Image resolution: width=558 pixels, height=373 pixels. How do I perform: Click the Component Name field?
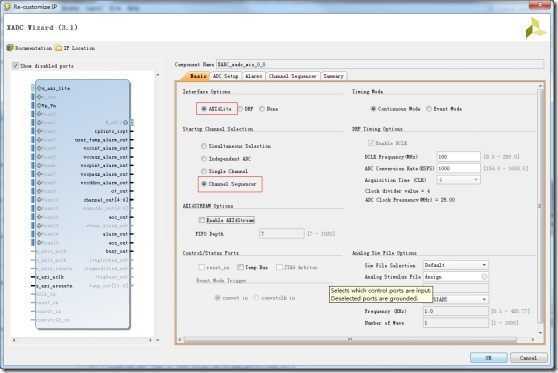pos(380,64)
